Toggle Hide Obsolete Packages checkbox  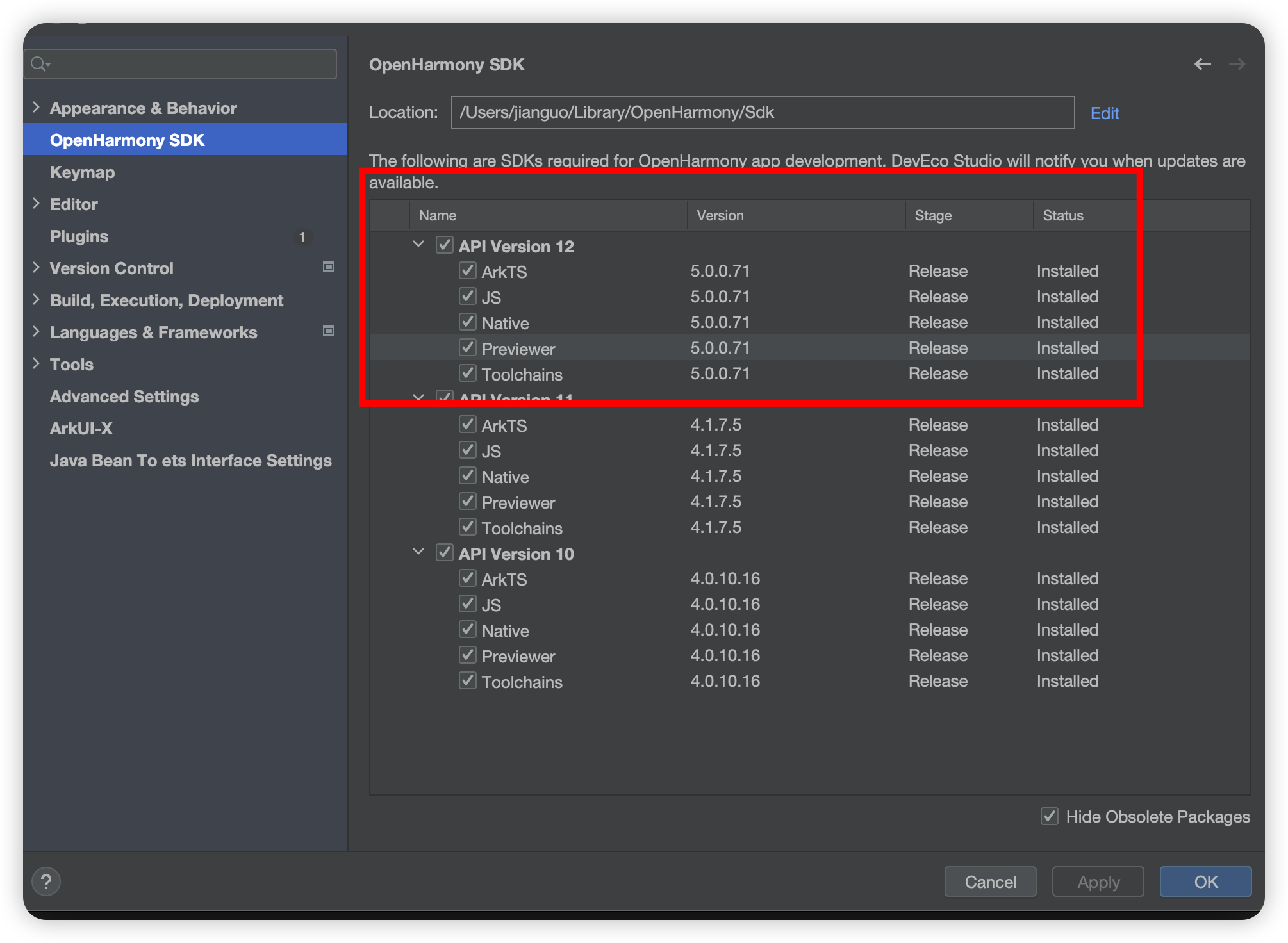1049,816
